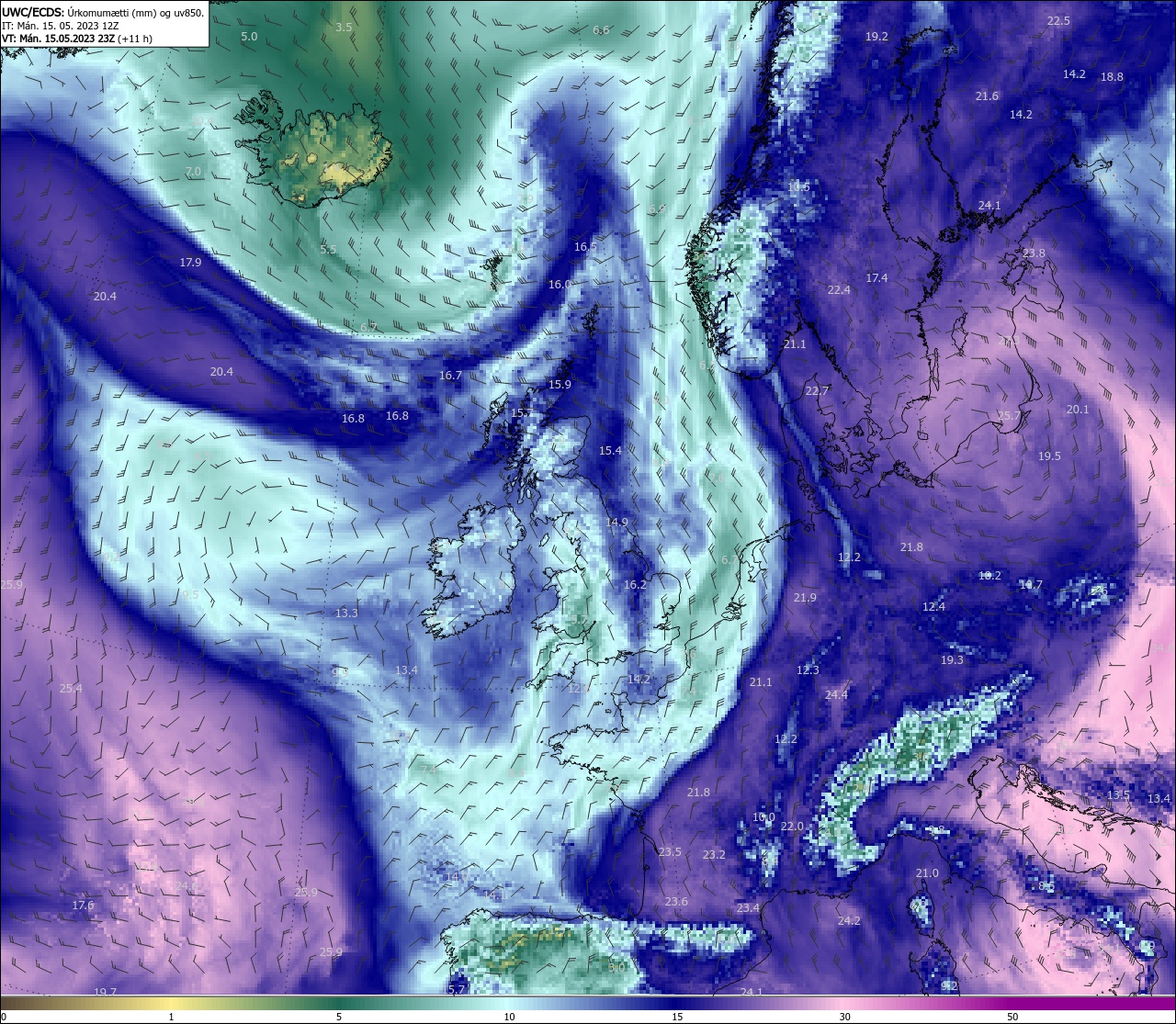Click the "5.0" value at the map's top left
Viewport: 1176px width, 1024px height.
[x=249, y=36]
